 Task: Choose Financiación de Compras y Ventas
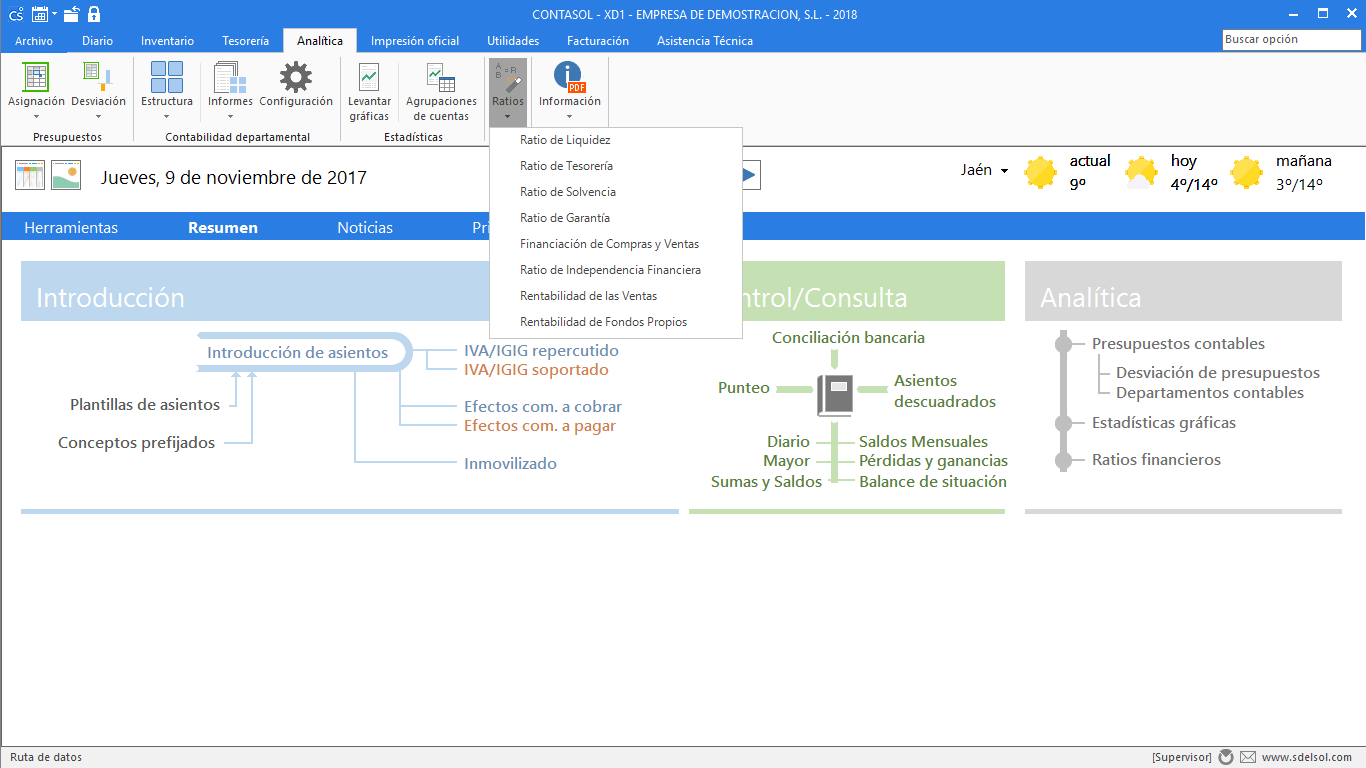[616, 244]
